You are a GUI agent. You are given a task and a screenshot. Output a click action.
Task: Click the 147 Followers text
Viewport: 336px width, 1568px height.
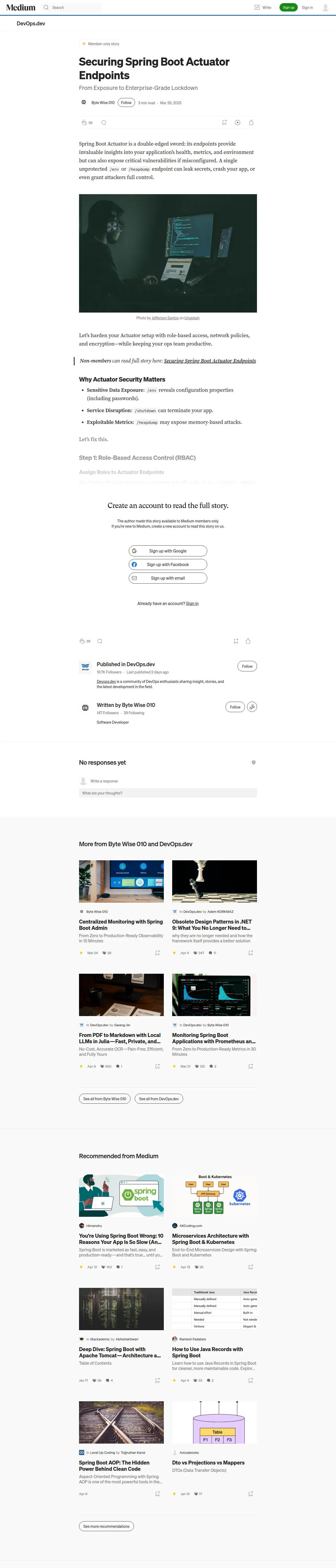[x=107, y=713]
